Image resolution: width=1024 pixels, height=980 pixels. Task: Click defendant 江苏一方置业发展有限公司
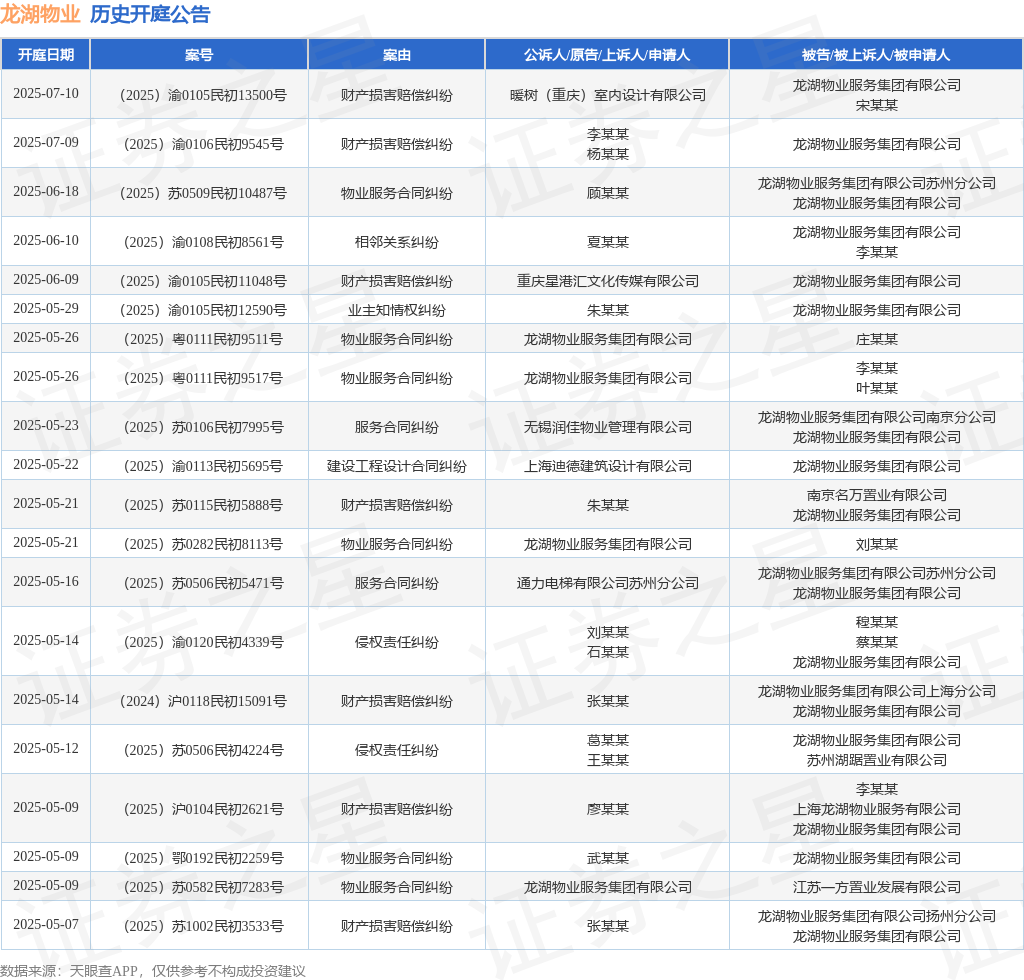(876, 887)
